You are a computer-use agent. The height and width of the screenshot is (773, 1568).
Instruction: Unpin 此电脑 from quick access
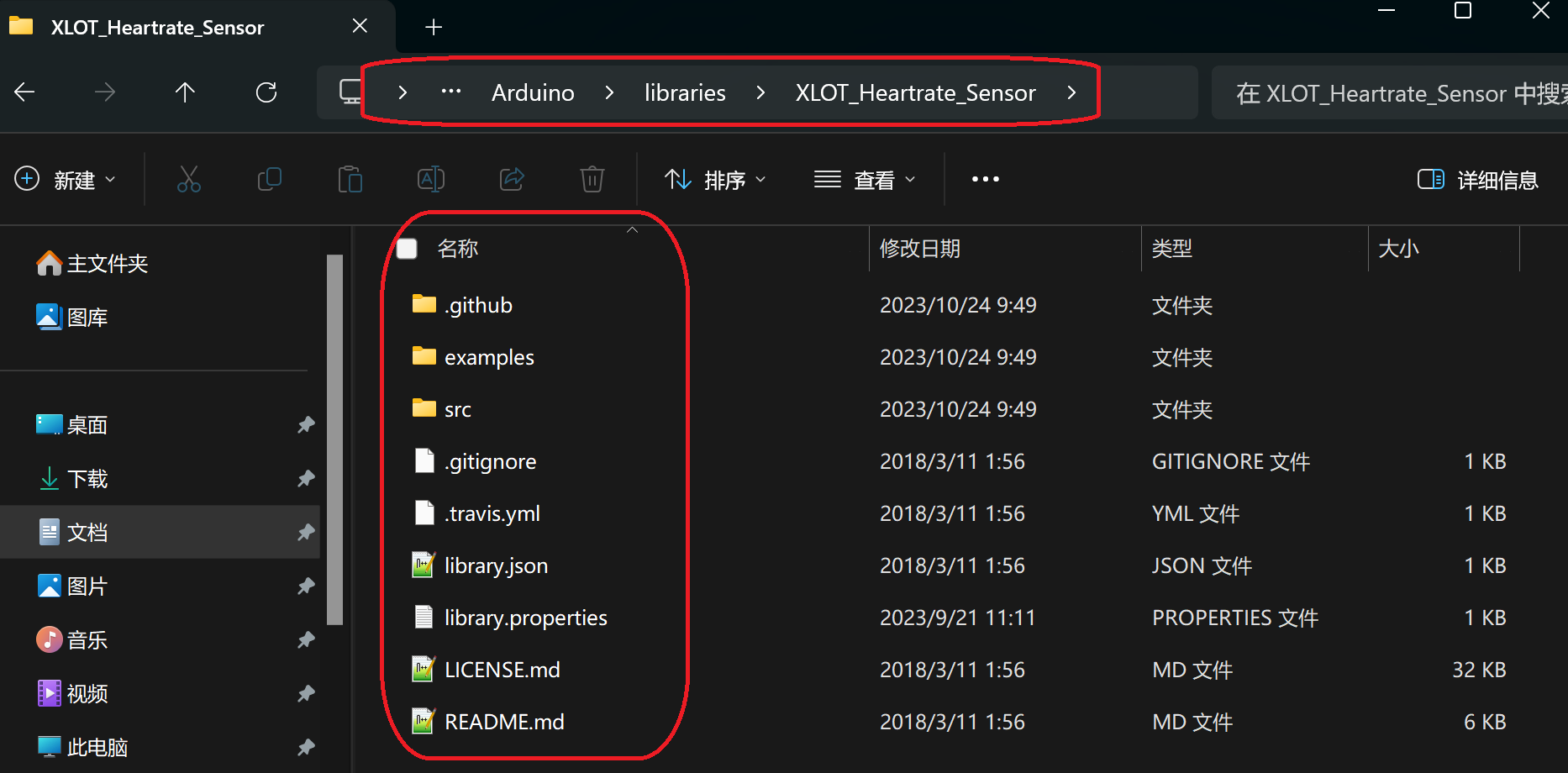(306, 747)
